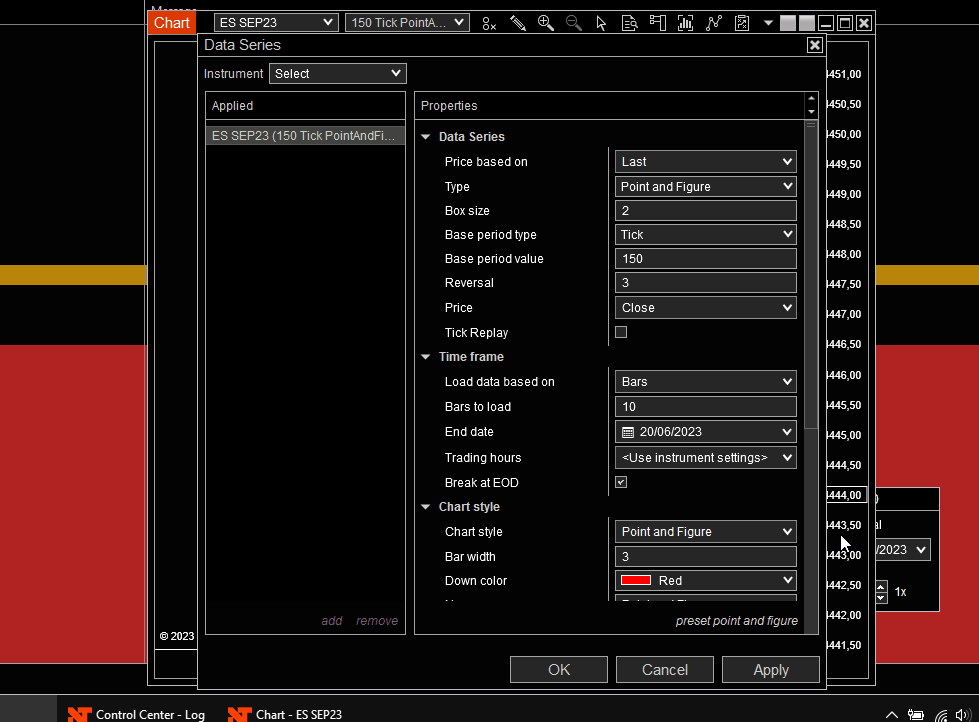979x722 pixels.
Task: Select the applied ES SEP23 data series
Action: 304,135
